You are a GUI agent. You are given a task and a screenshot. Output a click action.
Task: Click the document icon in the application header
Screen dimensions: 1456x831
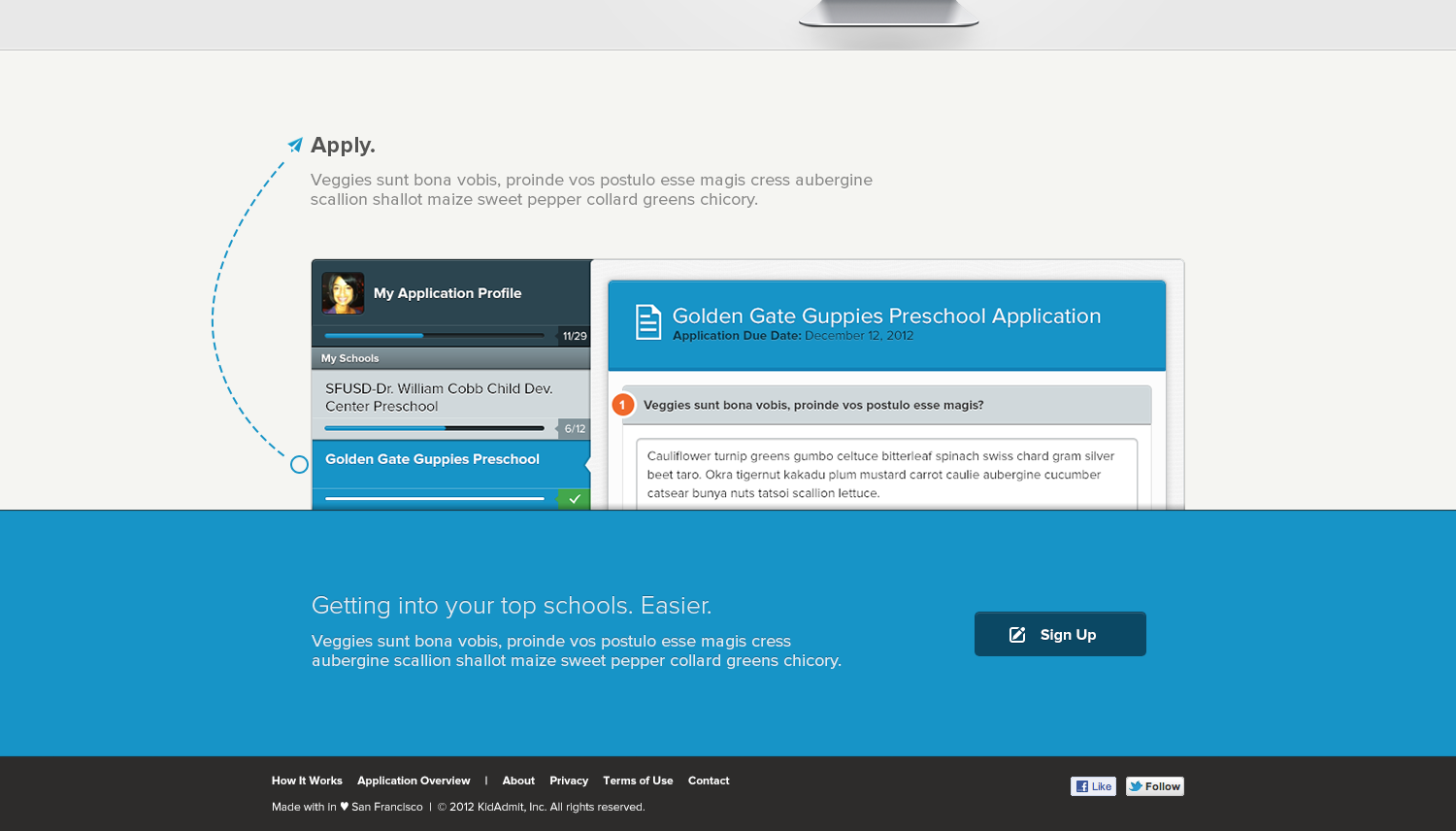(648, 322)
